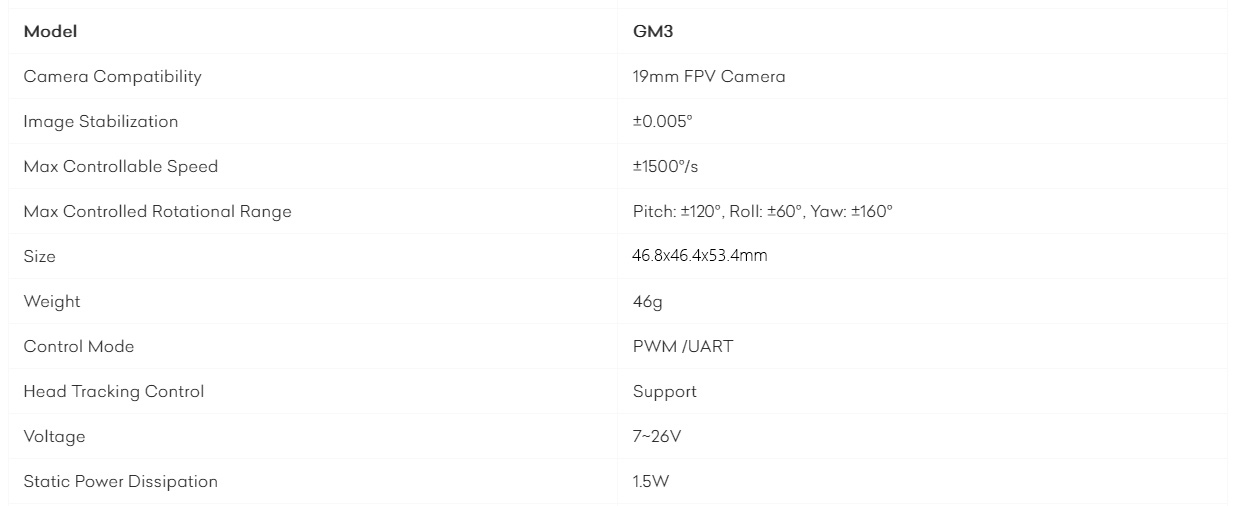Image resolution: width=1250 pixels, height=506 pixels.
Task: Select the 1.5W power dissipation value
Action: [x=651, y=481]
